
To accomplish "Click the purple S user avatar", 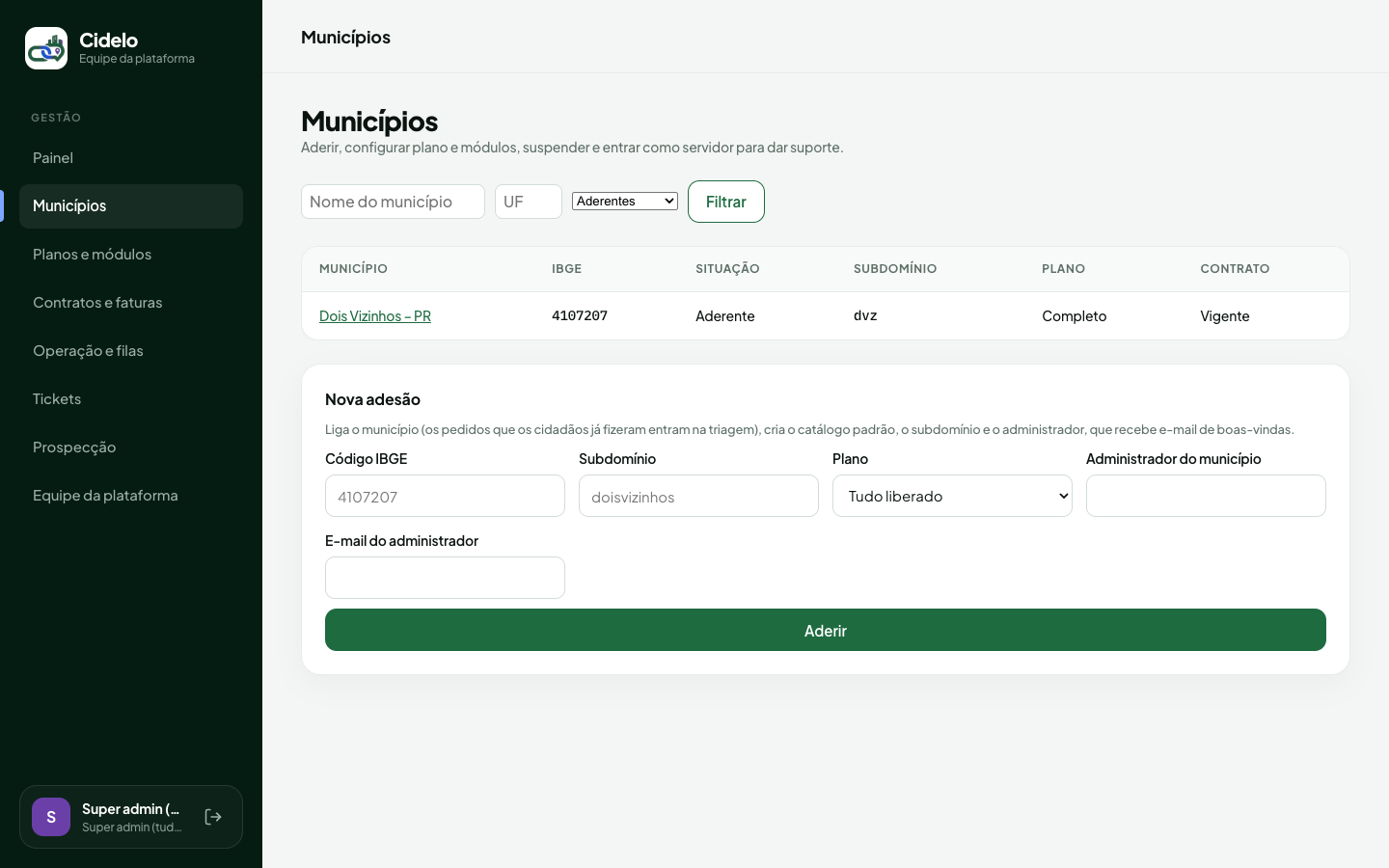I will (51, 817).
